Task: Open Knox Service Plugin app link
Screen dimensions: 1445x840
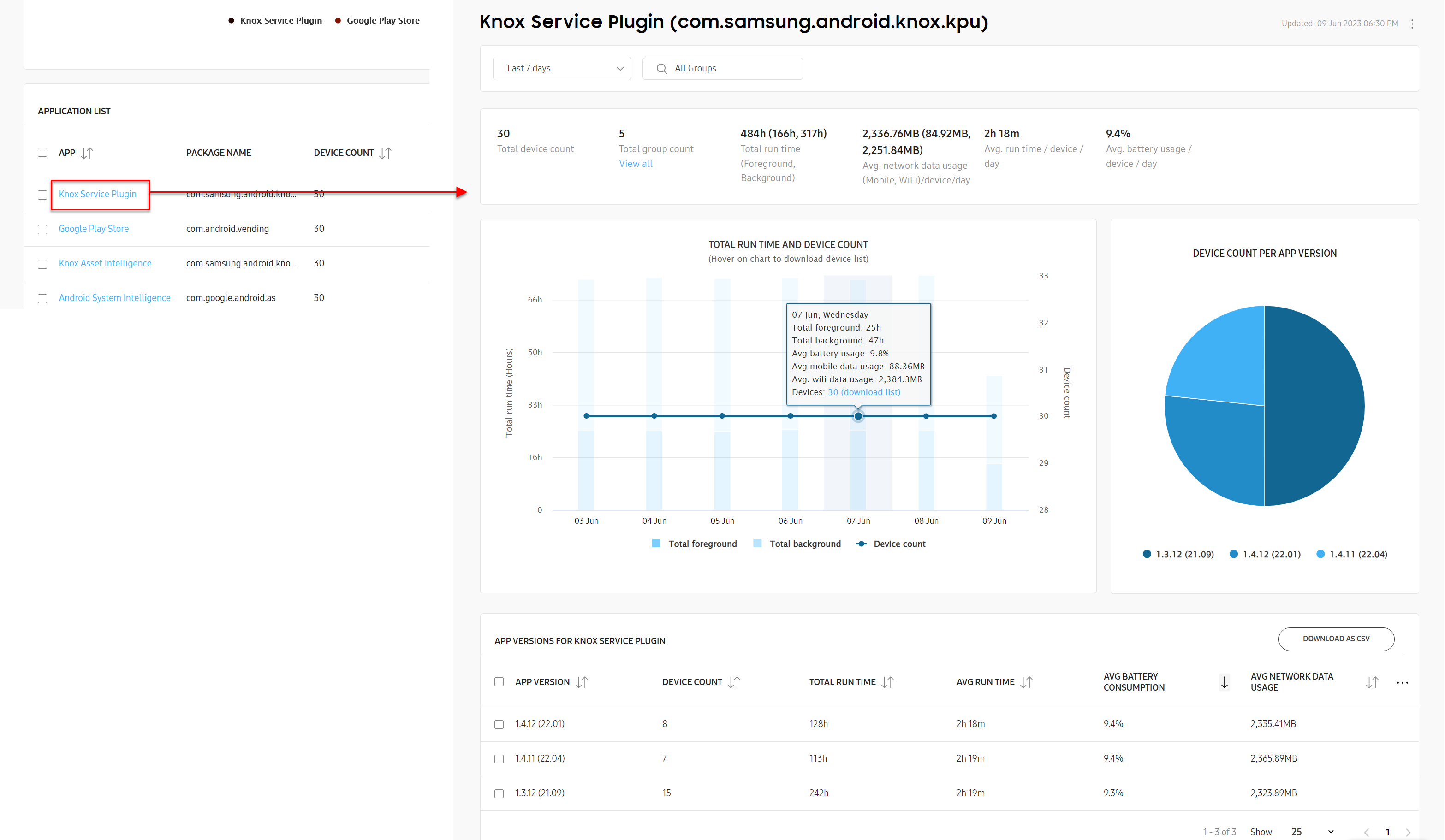Action: (x=97, y=194)
